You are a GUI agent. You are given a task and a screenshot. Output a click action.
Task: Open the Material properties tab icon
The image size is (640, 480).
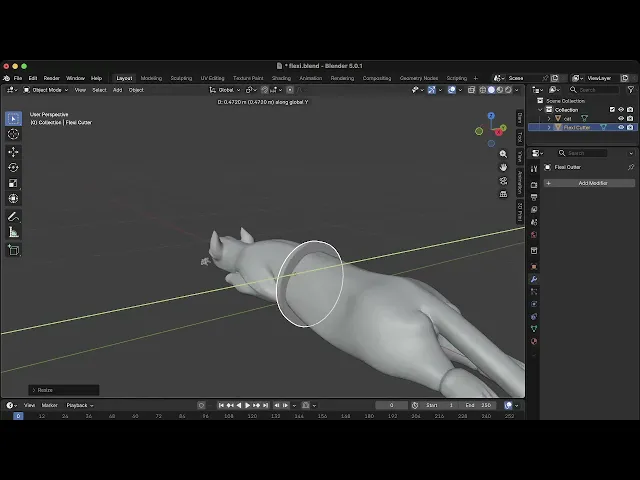[534, 341]
